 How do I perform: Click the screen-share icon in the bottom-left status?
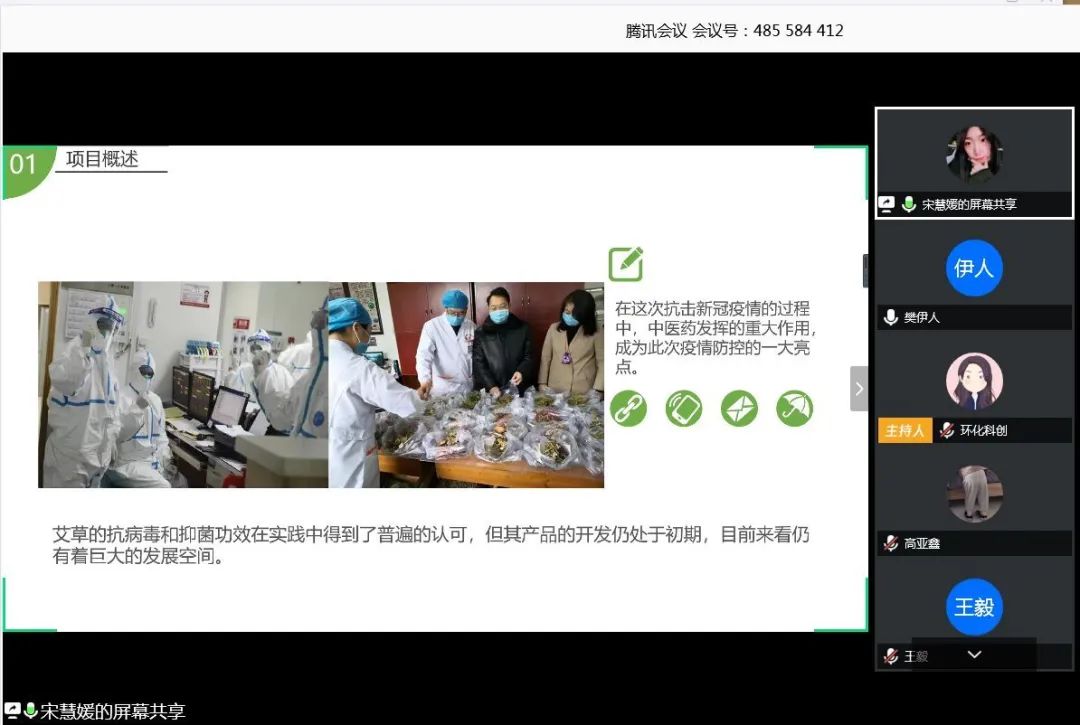(x=12, y=711)
